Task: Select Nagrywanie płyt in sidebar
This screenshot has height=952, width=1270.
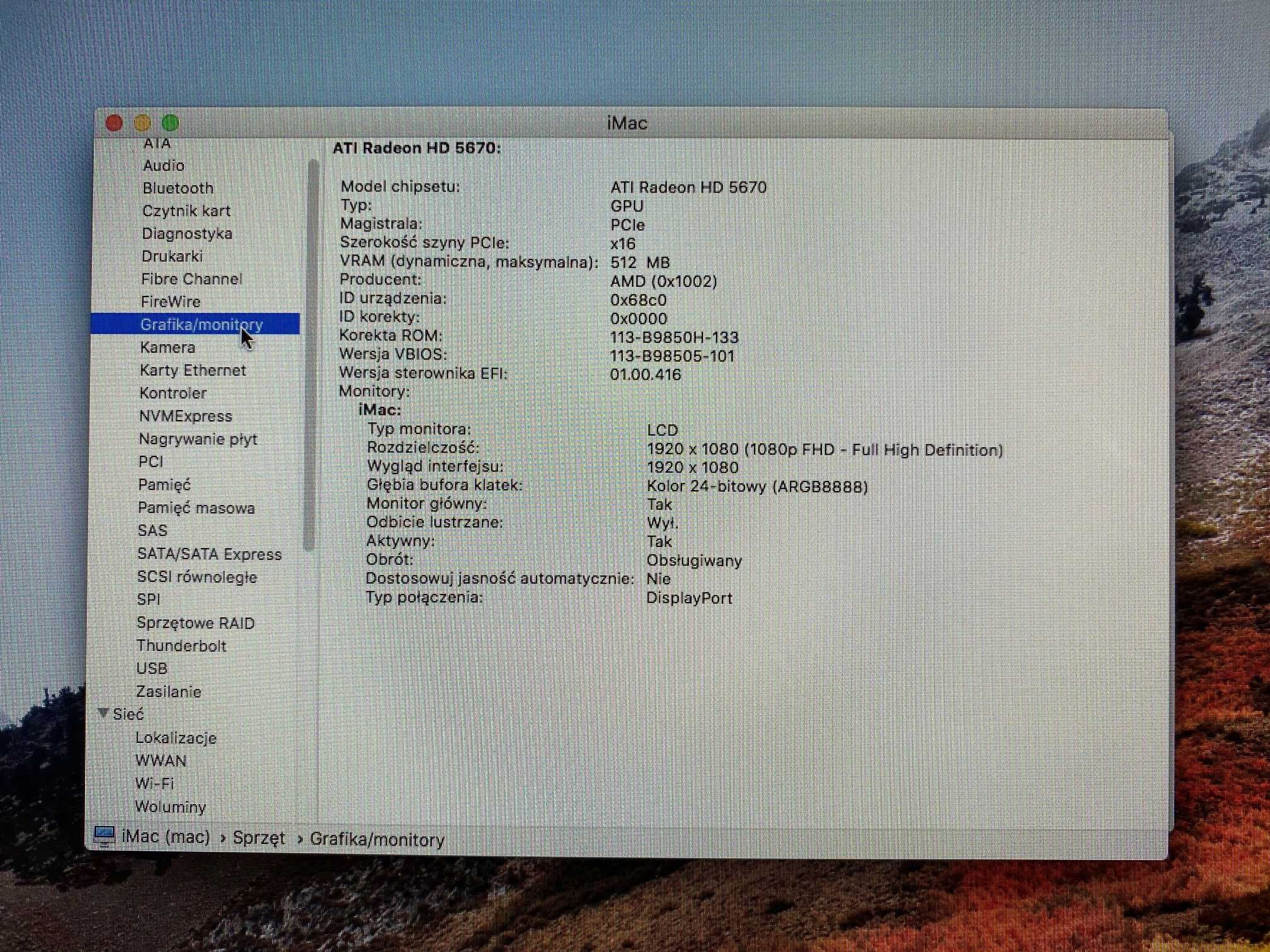Action: click(x=198, y=439)
